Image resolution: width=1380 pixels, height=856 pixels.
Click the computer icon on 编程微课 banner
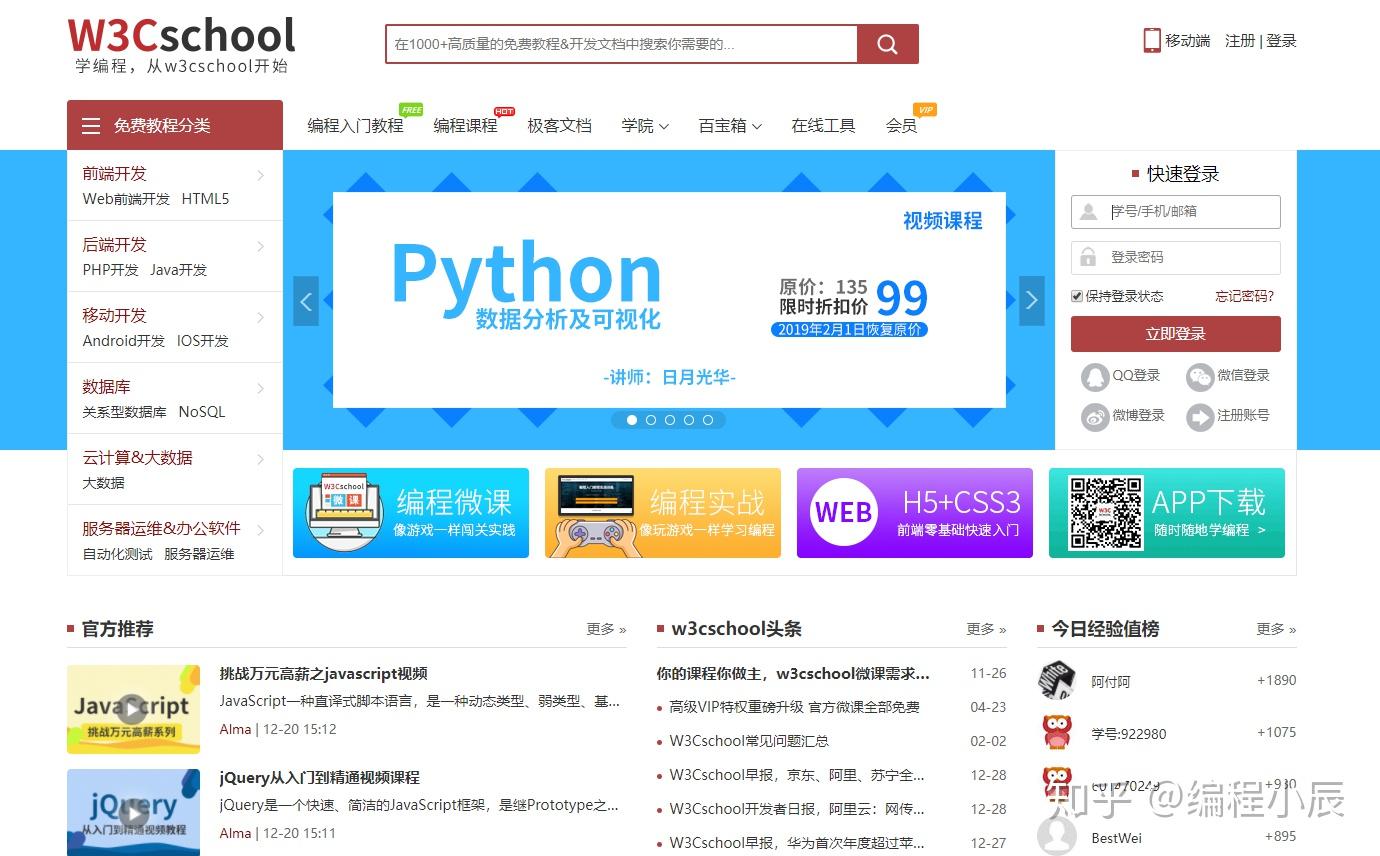(343, 513)
